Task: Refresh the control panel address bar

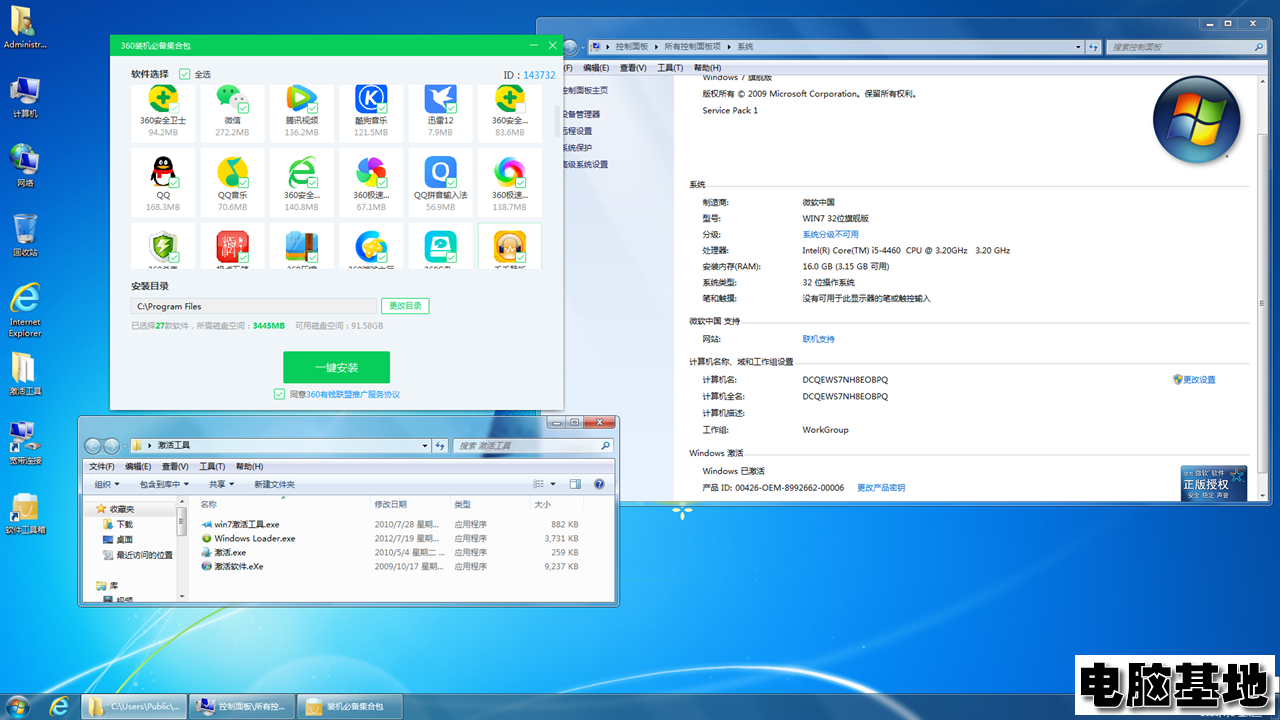Action: 1095,47
